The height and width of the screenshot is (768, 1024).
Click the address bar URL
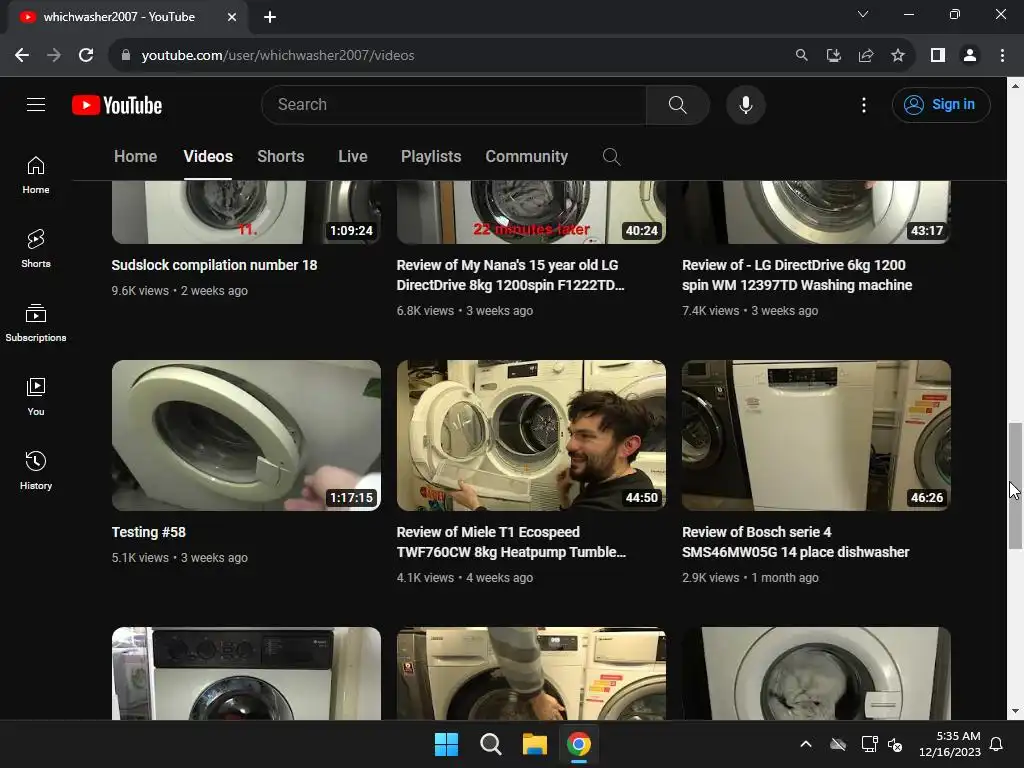278,56
